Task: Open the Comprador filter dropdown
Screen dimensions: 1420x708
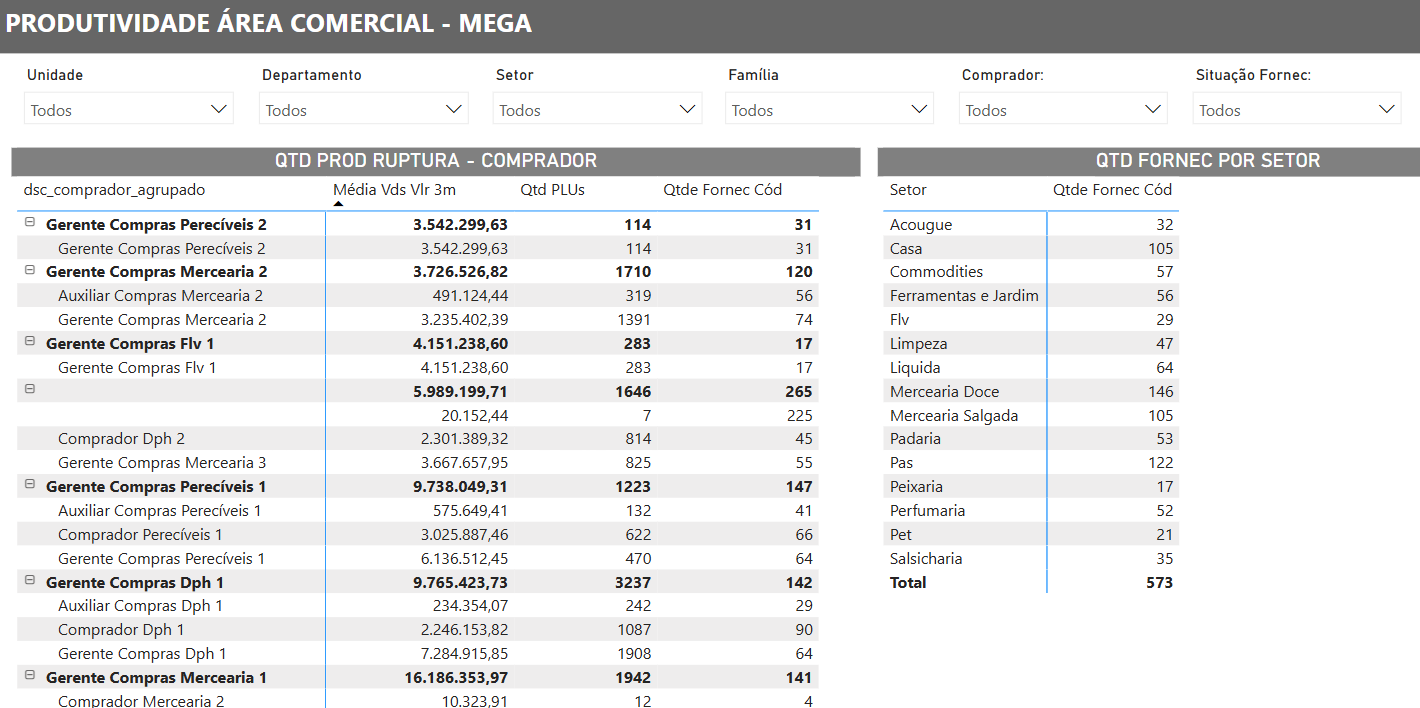Action: 1063,109
